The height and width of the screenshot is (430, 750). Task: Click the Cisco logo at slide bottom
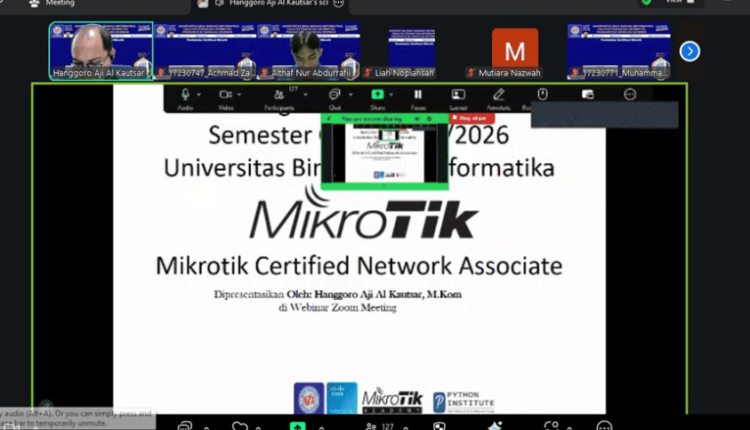342,398
